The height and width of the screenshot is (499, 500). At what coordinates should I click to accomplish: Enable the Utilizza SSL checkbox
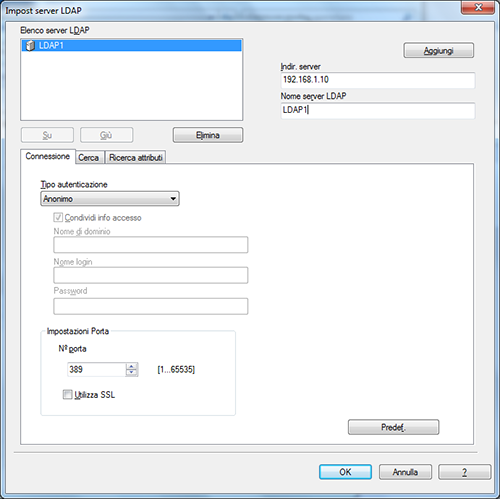(x=67, y=395)
